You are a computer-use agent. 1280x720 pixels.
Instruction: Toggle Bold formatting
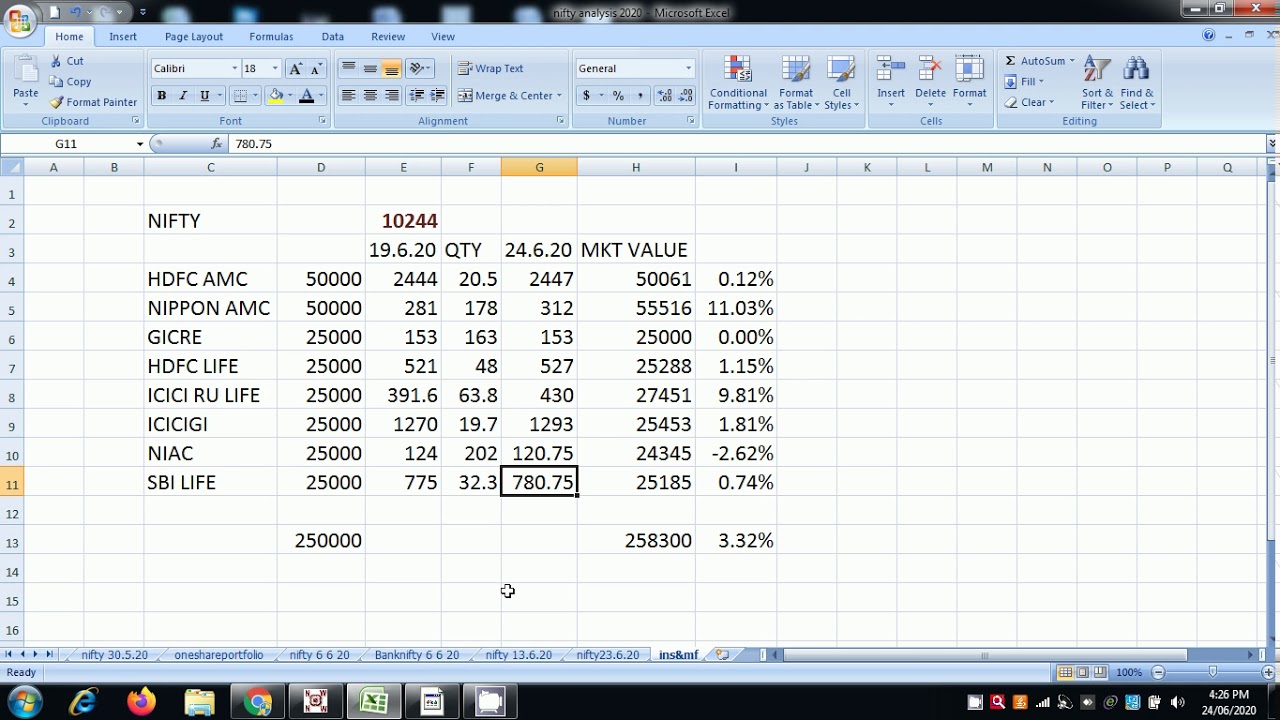(x=161, y=96)
